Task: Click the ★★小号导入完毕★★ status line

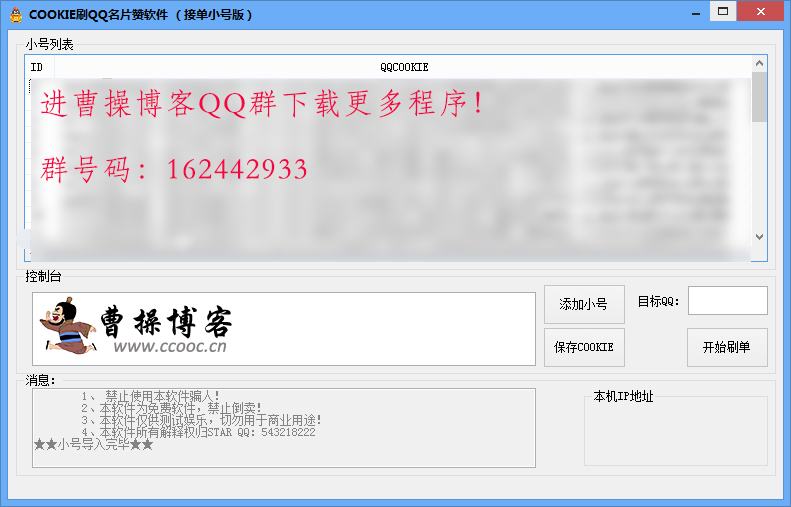Action: pos(93,444)
